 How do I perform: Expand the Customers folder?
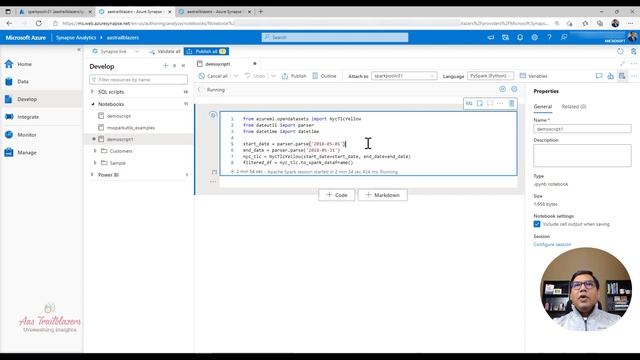[x=95, y=151]
